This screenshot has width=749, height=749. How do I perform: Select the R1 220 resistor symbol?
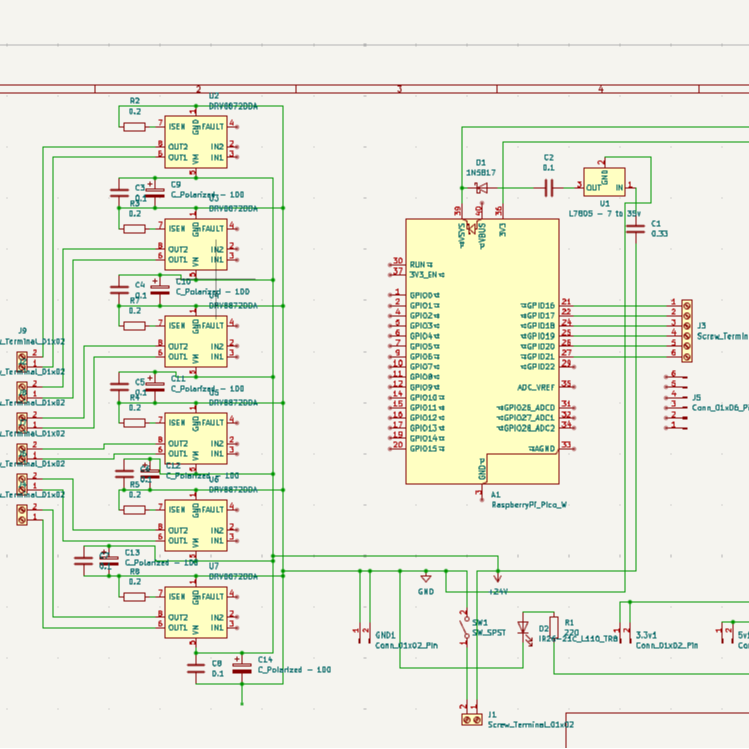pyautogui.click(x=554, y=627)
